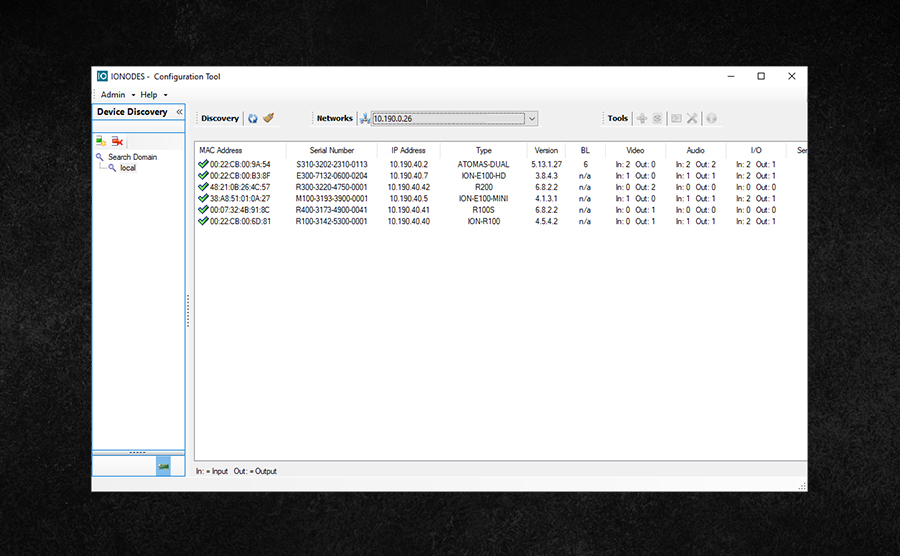Click the IONODES app logo in title bar
The width and height of the screenshot is (900, 556).
[x=102, y=76]
